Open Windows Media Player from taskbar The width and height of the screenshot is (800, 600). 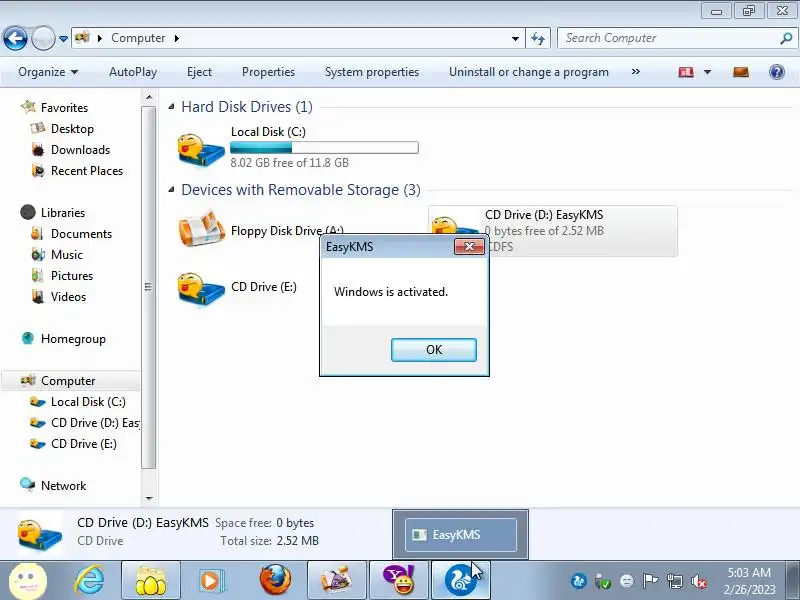tap(210, 581)
